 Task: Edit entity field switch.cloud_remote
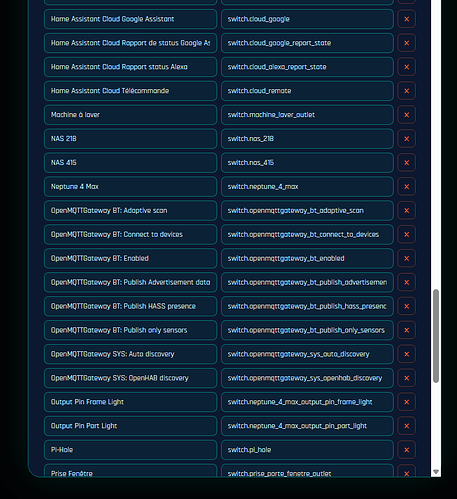coord(307,91)
